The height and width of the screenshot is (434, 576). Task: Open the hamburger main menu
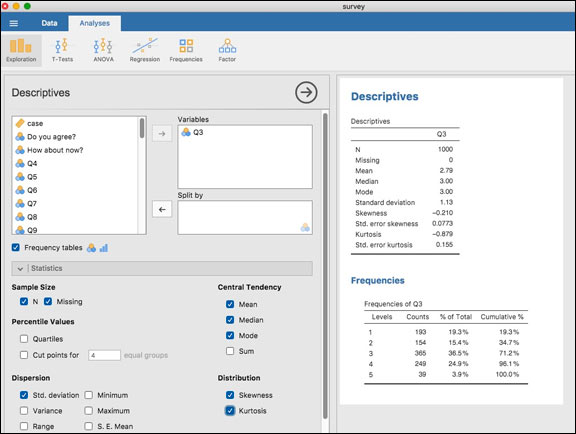point(14,23)
